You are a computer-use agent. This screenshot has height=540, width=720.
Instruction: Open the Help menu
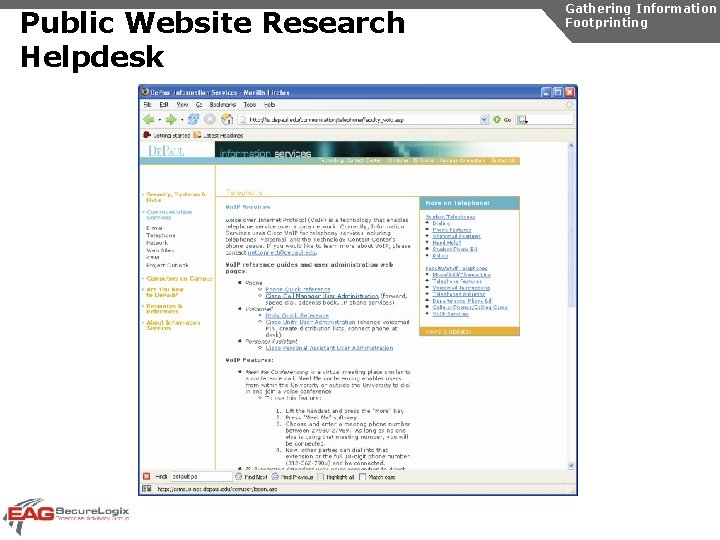(270, 105)
